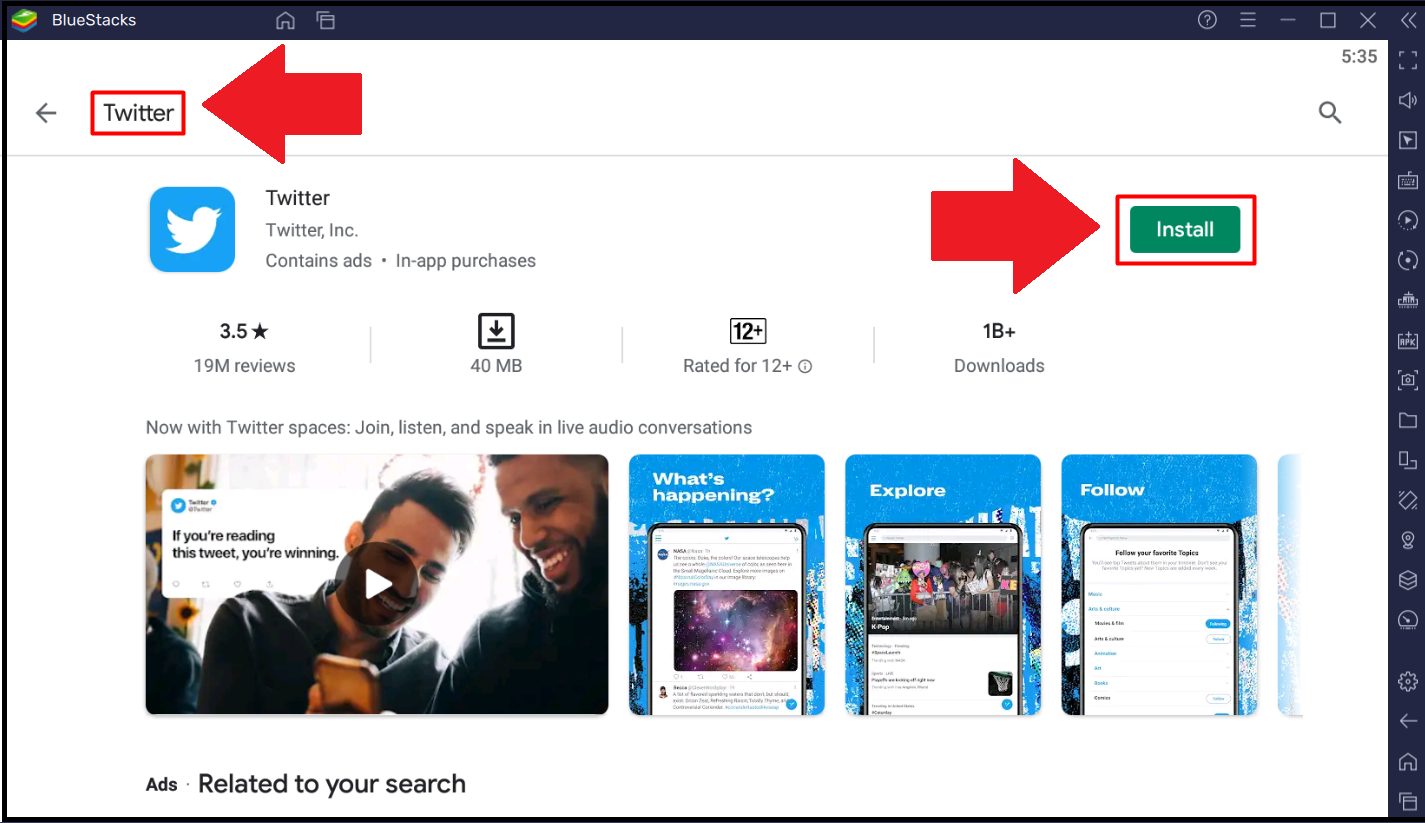Open the memory trim RAM icon
Screen dimensions: 1425x823
click(1408, 300)
